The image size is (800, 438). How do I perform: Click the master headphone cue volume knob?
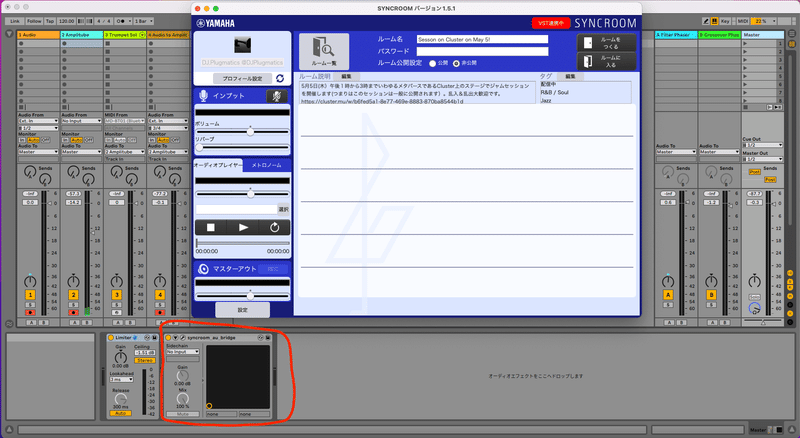point(754,308)
